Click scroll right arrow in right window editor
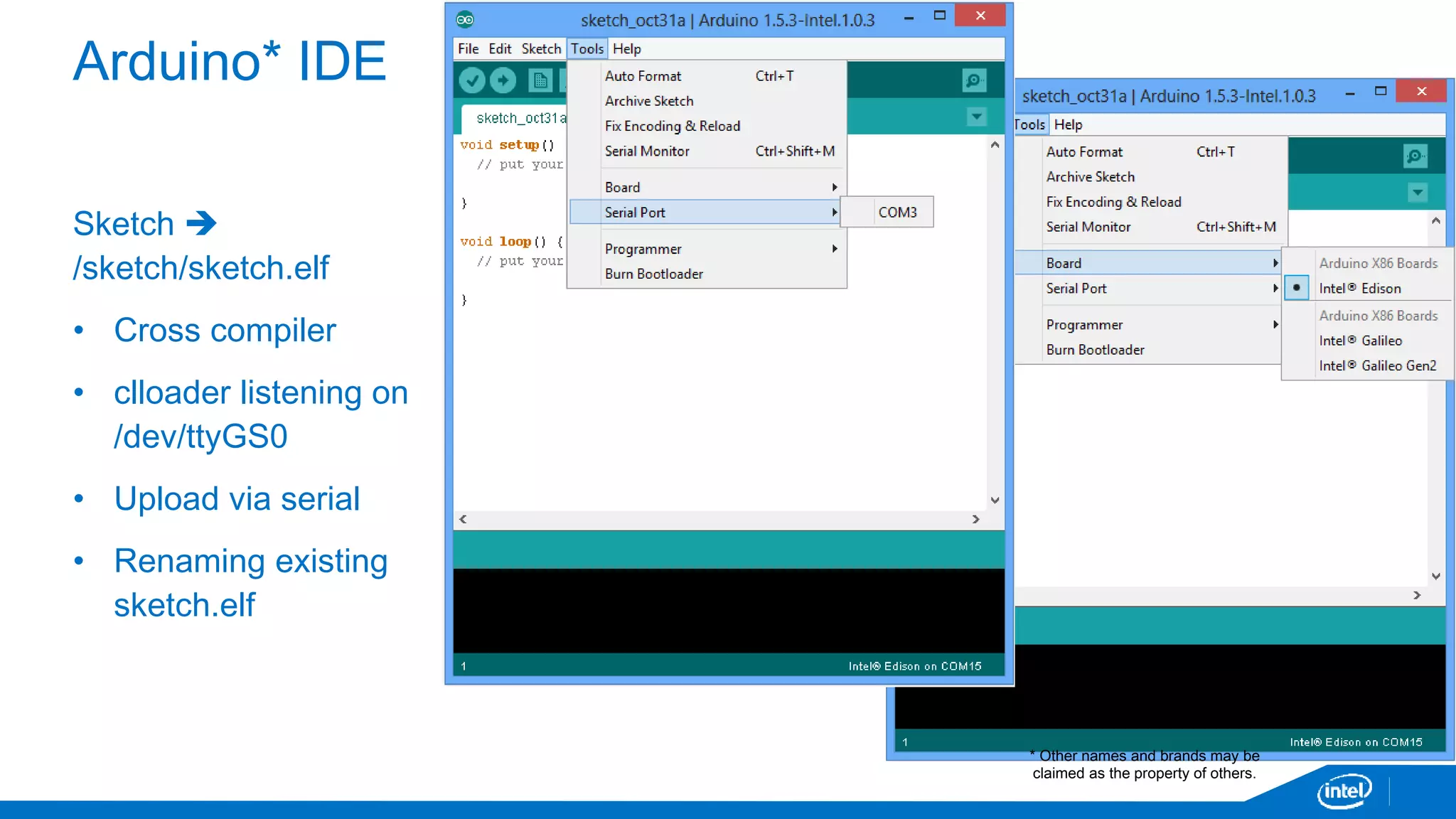This screenshot has height=819, width=1456. click(x=1417, y=596)
